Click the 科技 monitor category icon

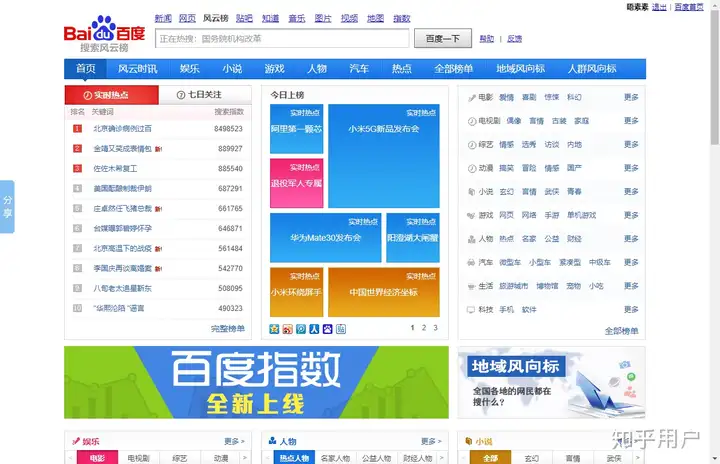pyautogui.click(x=472, y=310)
